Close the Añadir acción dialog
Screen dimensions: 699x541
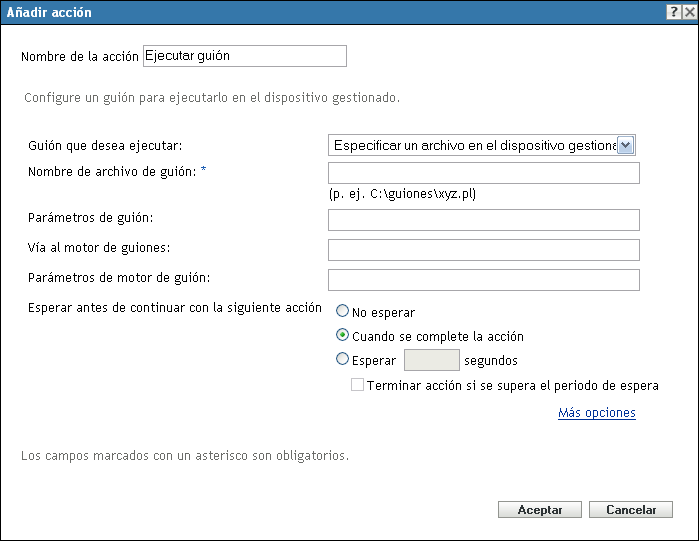tap(689, 12)
